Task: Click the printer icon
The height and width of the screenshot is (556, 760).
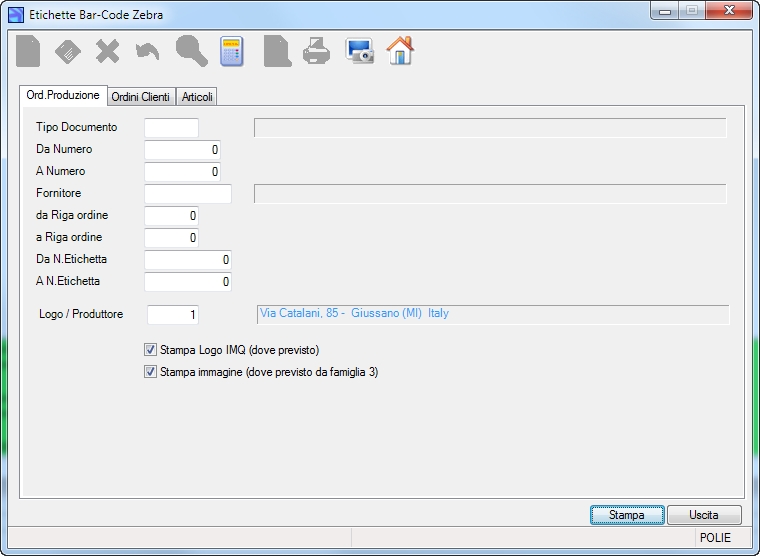Action: (317, 51)
